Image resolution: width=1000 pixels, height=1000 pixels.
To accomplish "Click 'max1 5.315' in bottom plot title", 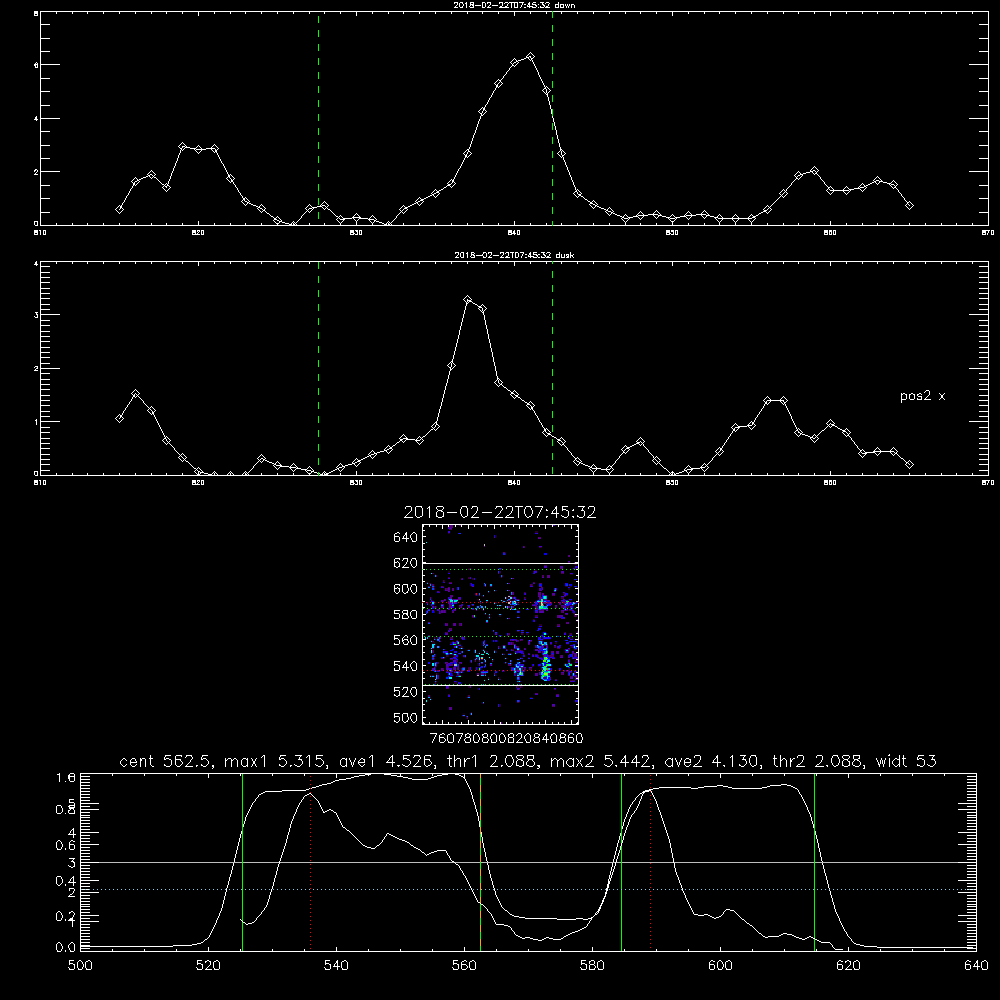I will coord(274,761).
